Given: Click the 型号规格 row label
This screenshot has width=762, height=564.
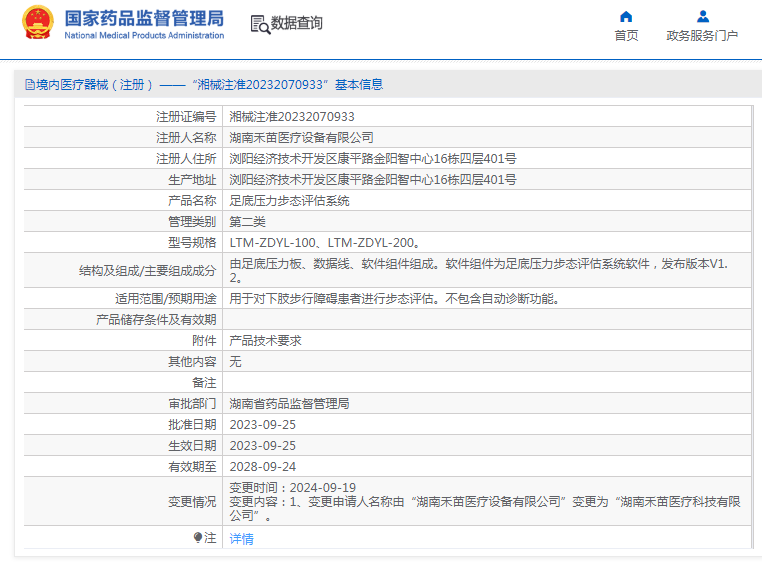Looking at the screenshot, I should (x=192, y=242).
